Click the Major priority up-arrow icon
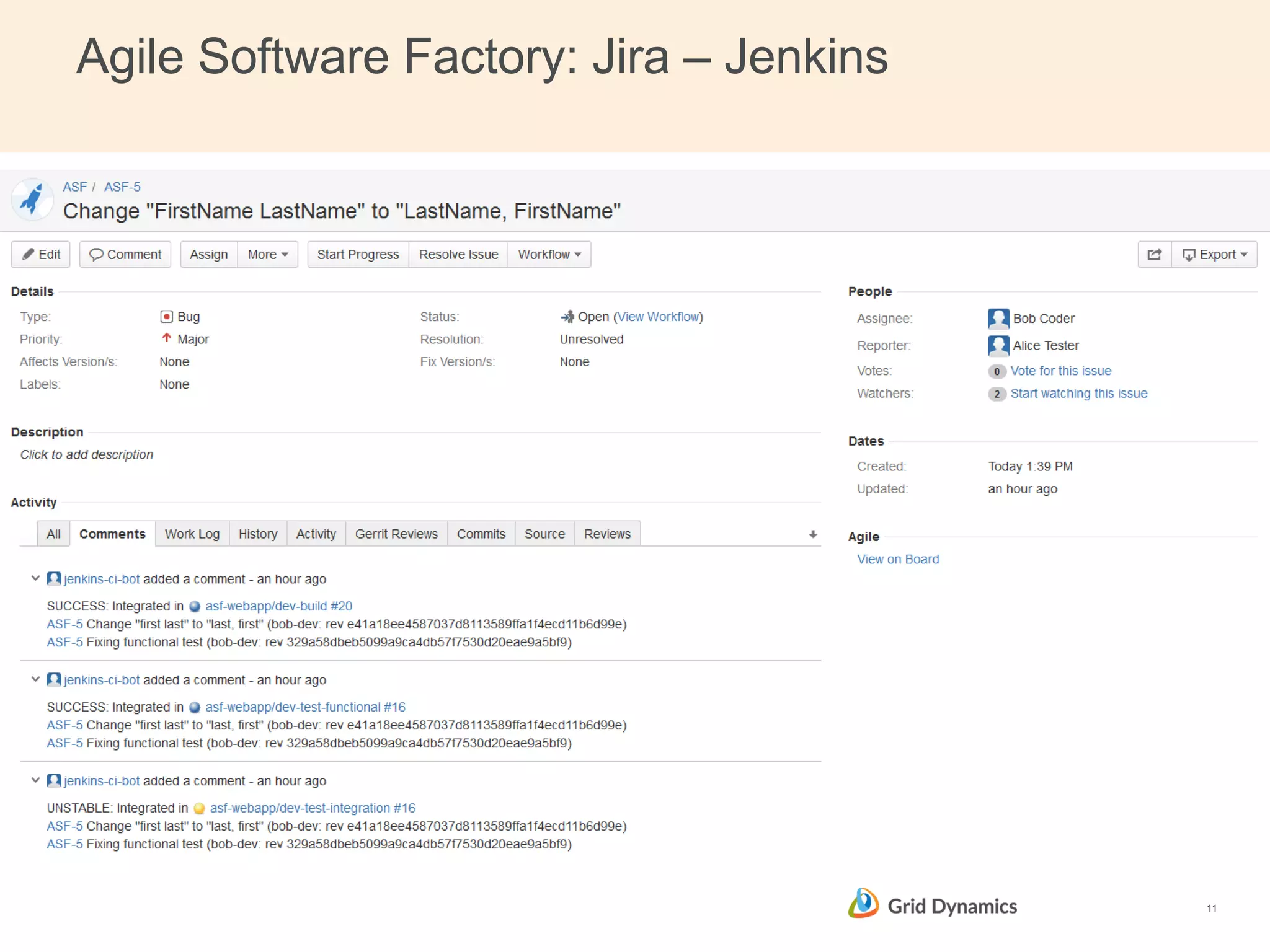1270x952 pixels. [x=166, y=338]
